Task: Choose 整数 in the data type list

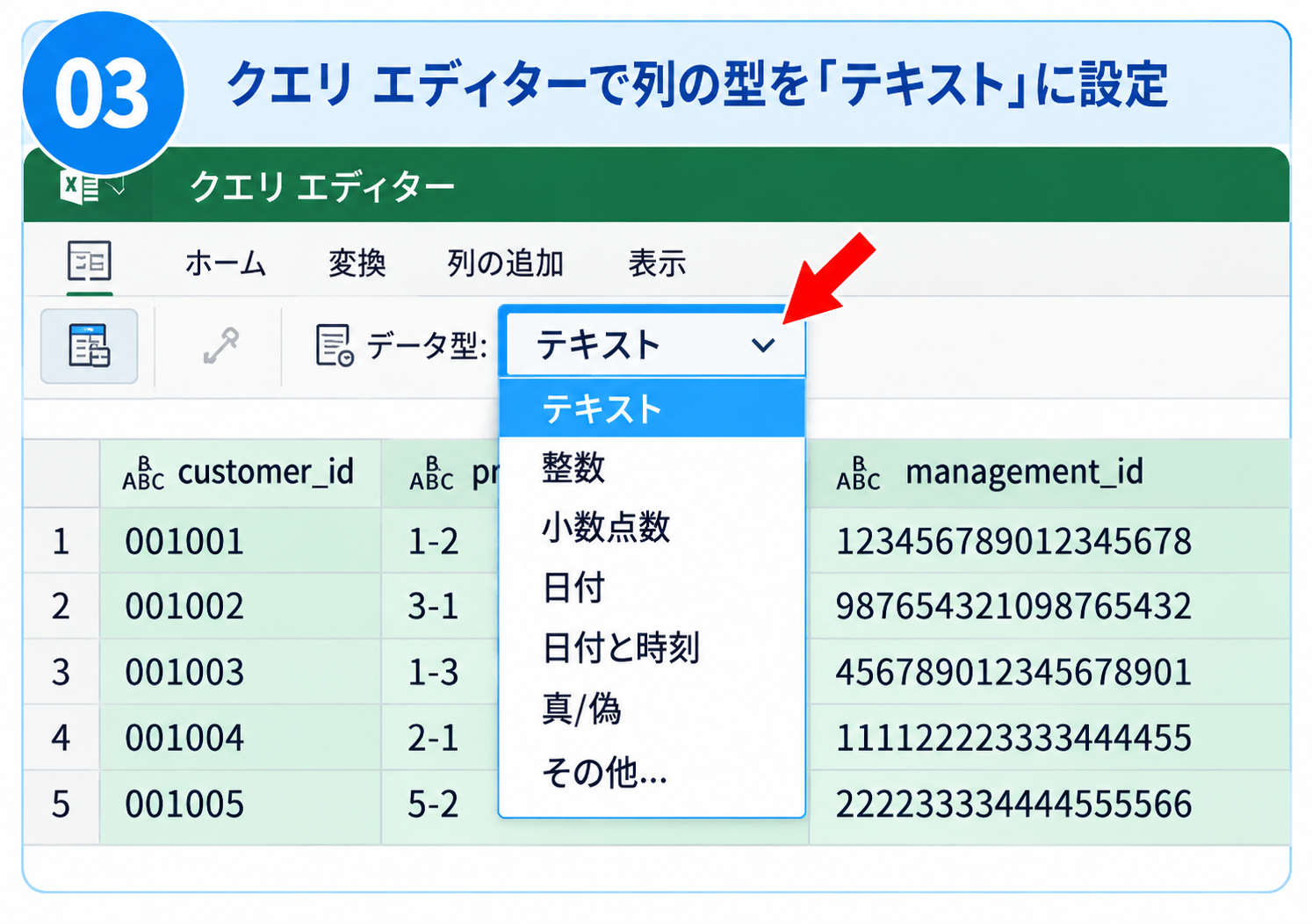Action: pyautogui.click(x=652, y=467)
